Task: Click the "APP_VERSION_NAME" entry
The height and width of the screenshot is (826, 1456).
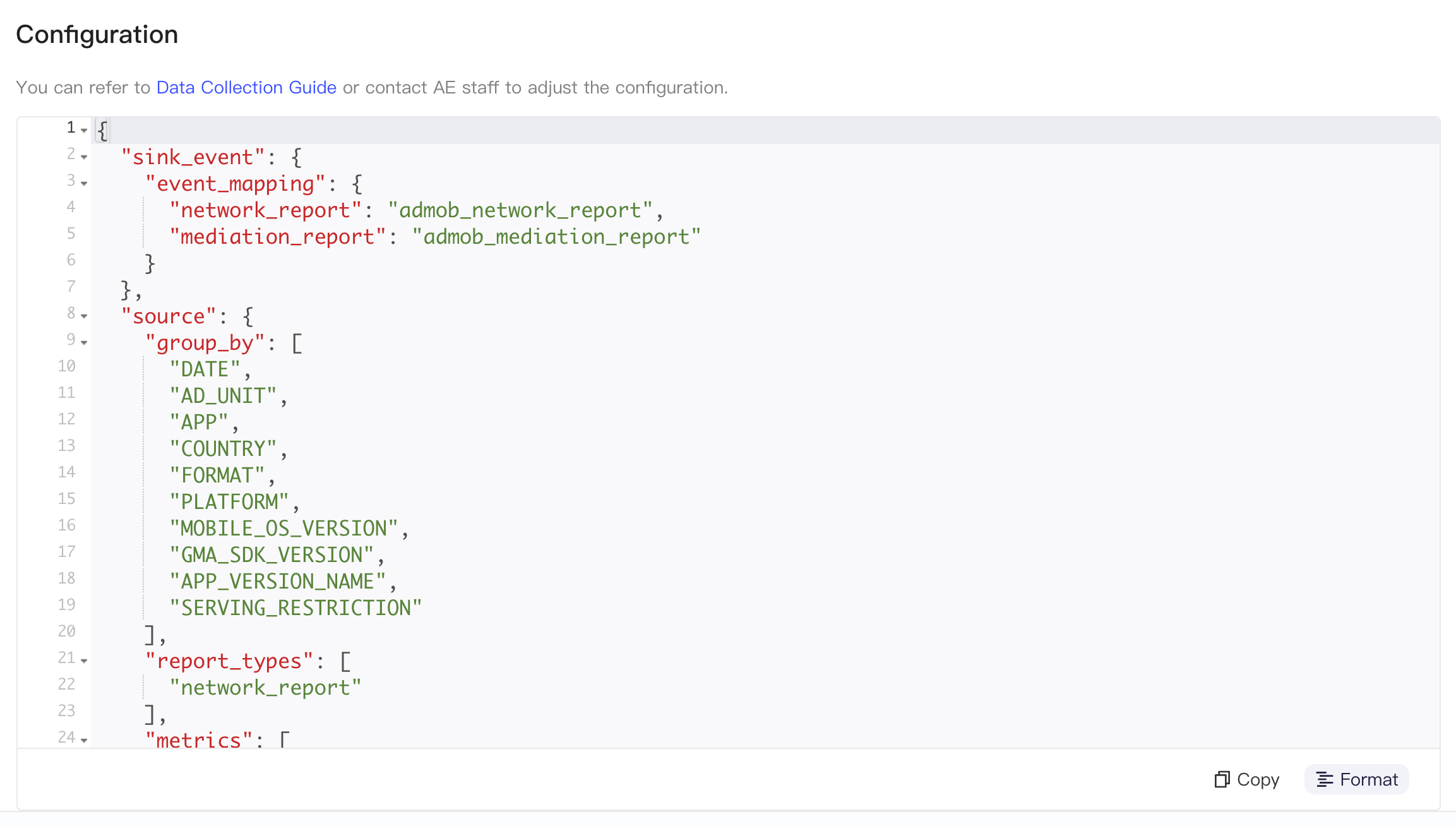Action: point(278,582)
